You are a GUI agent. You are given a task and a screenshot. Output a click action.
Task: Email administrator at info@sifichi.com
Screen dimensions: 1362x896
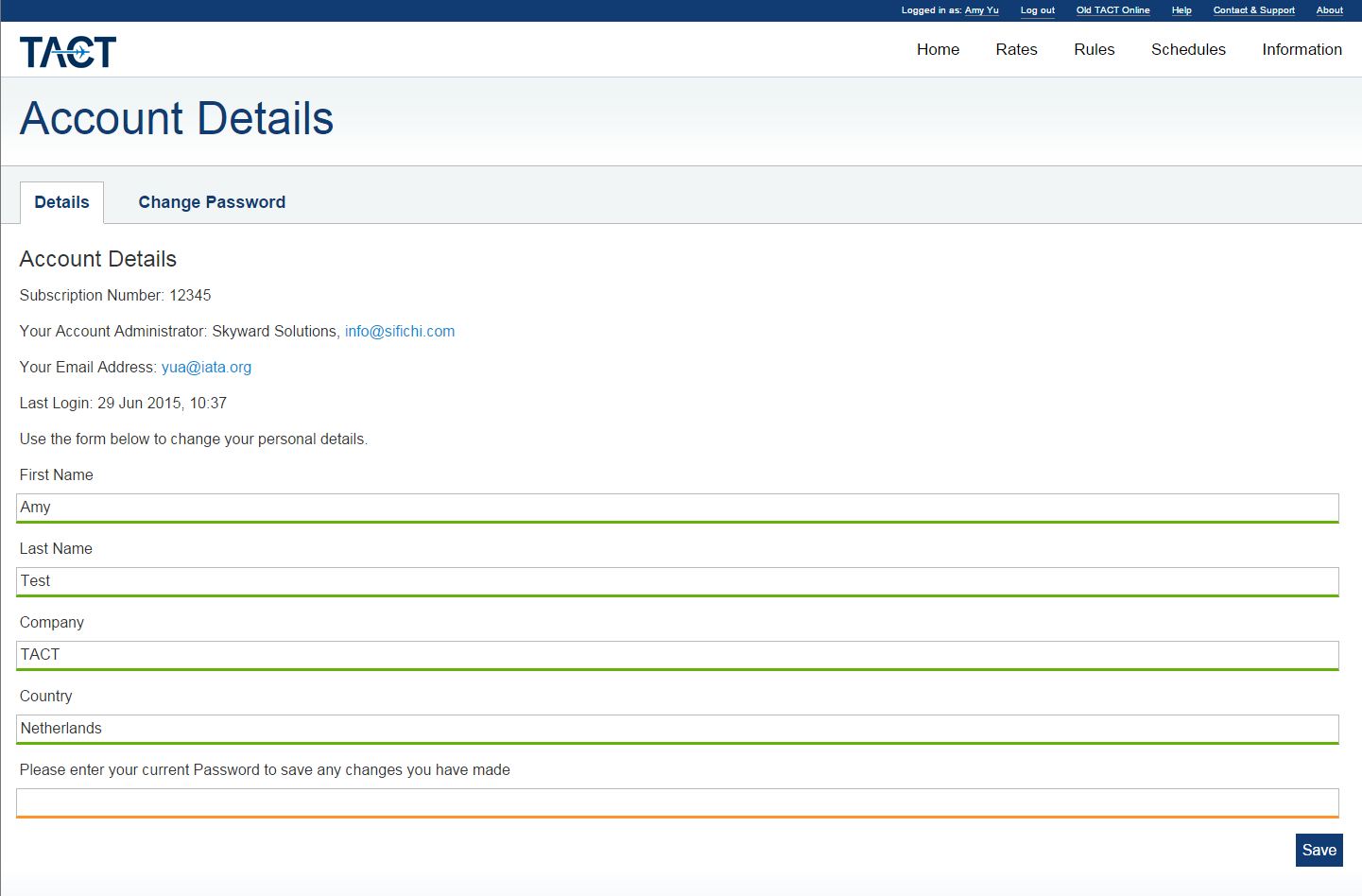400,332
